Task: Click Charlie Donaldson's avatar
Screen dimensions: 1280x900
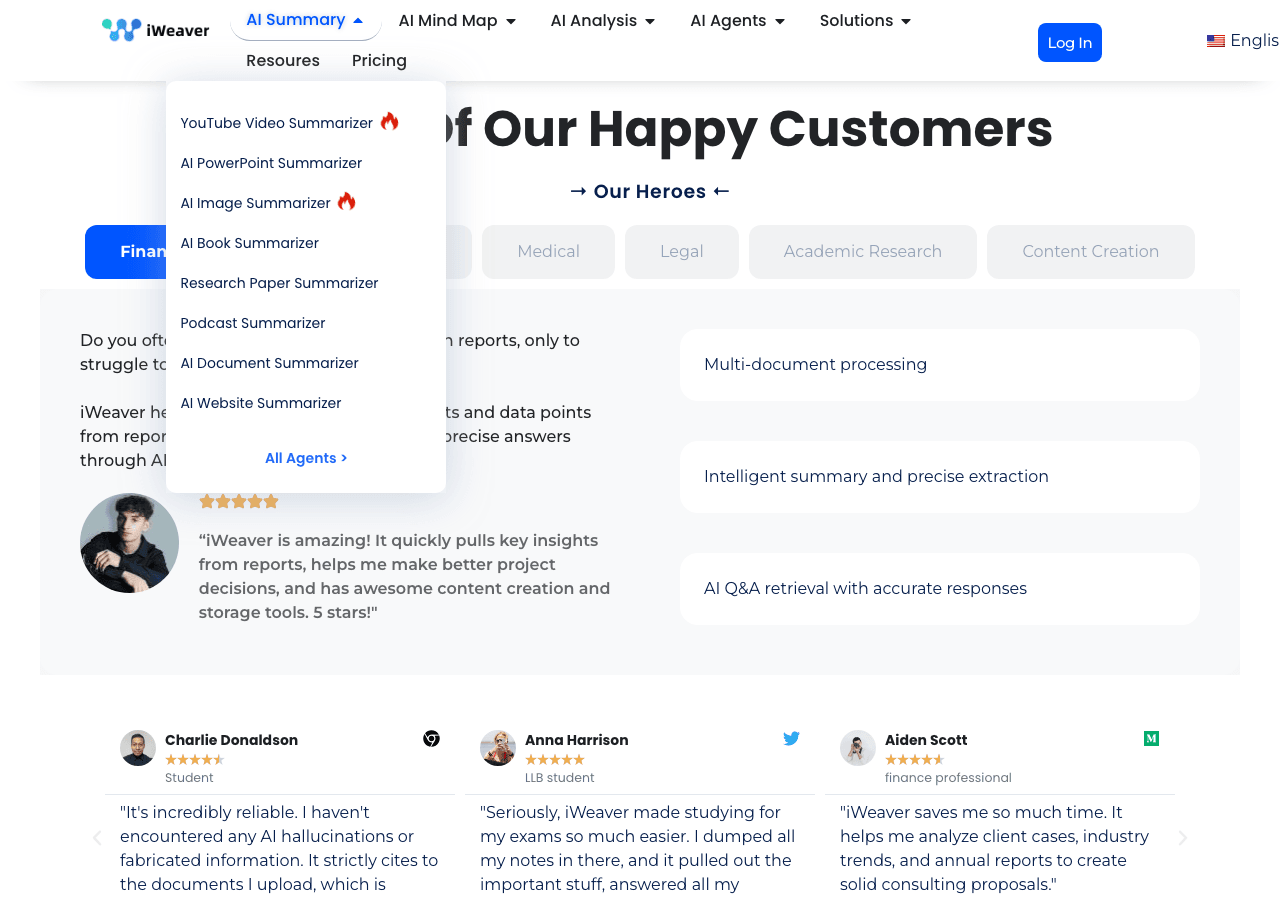Action: click(138, 748)
